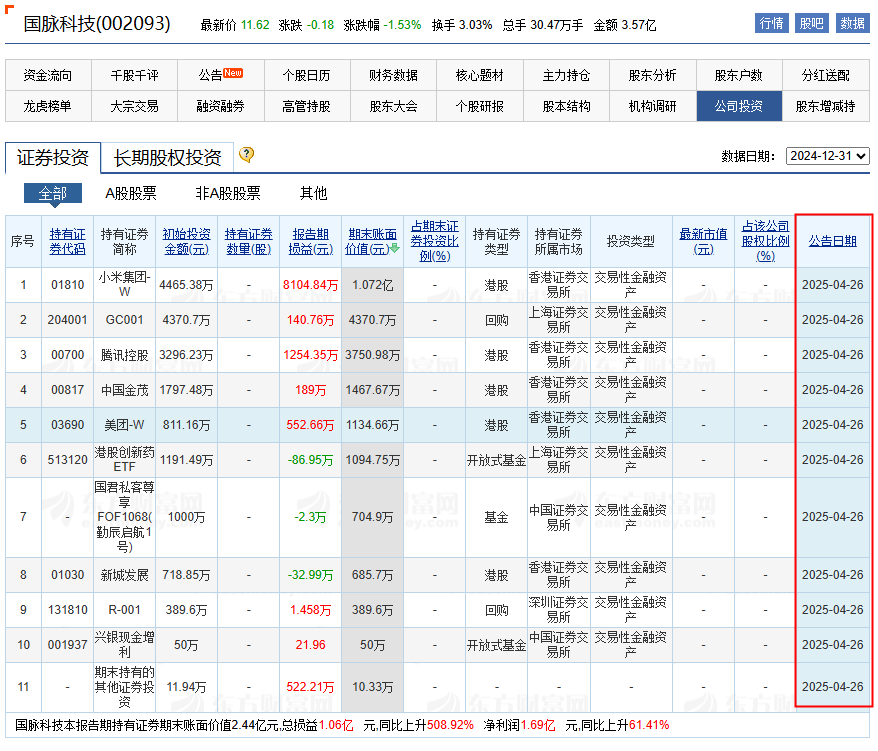The image size is (878, 751).
Task: Open the 主力持仓 menu item
Action: point(566,76)
